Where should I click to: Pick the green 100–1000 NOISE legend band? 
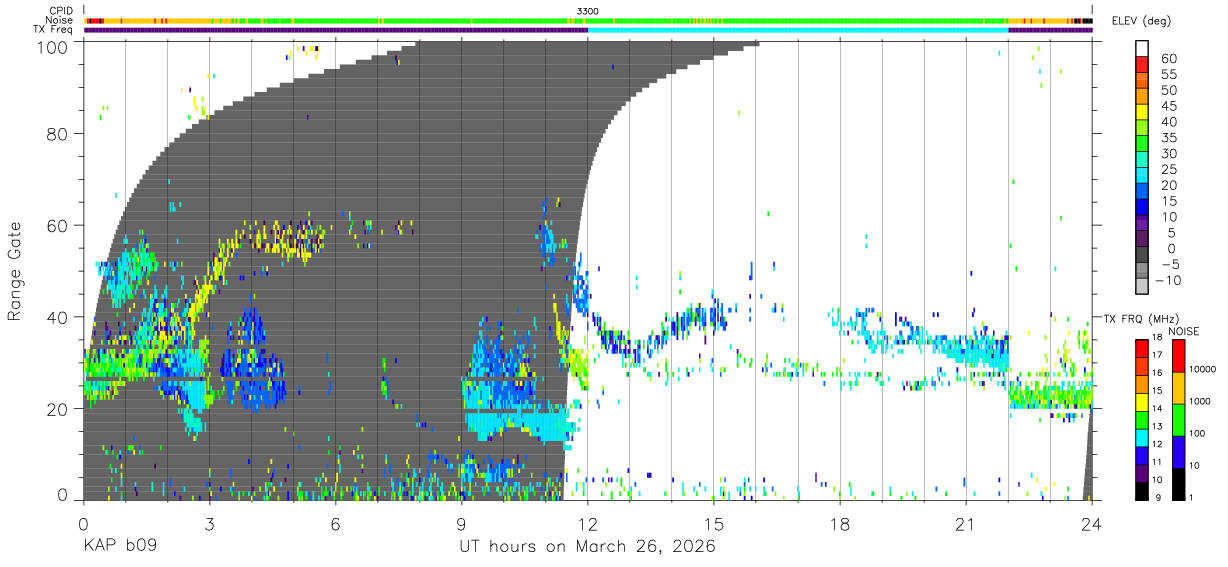[1178, 419]
